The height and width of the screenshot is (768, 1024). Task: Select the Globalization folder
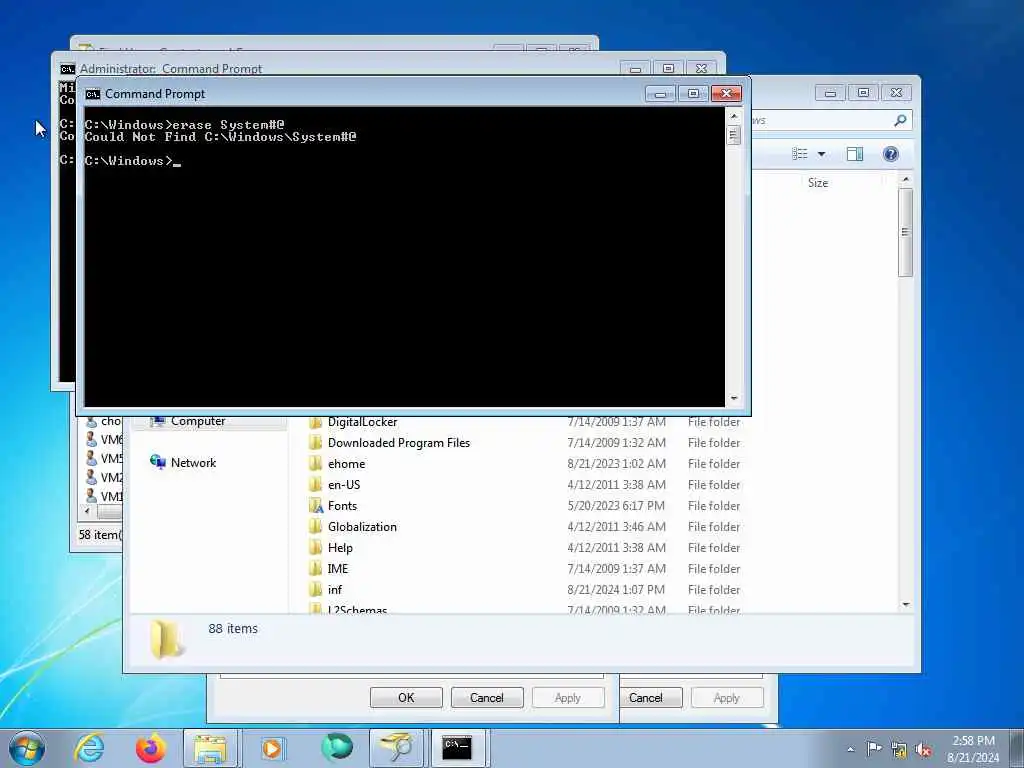tap(362, 526)
